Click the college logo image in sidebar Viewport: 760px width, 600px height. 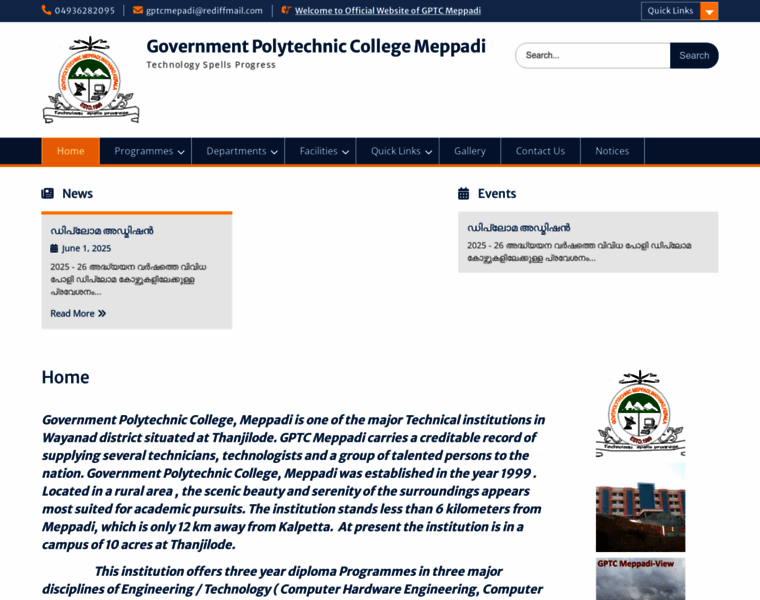pos(640,413)
